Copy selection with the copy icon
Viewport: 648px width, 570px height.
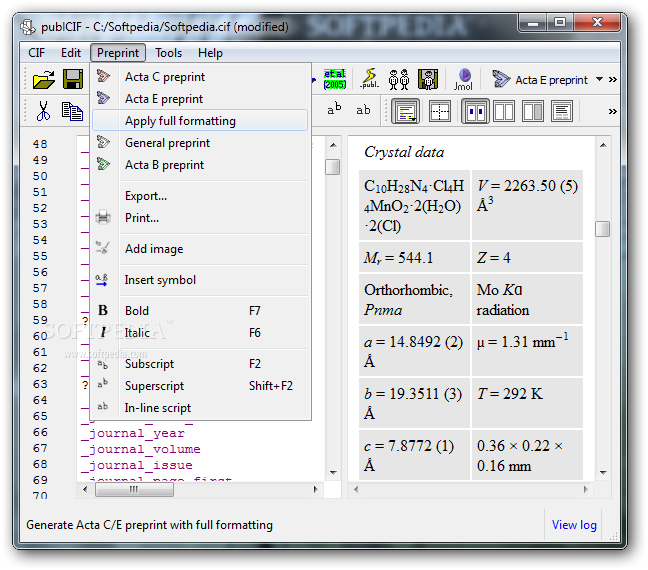pyautogui.click(x=72, y=111)
